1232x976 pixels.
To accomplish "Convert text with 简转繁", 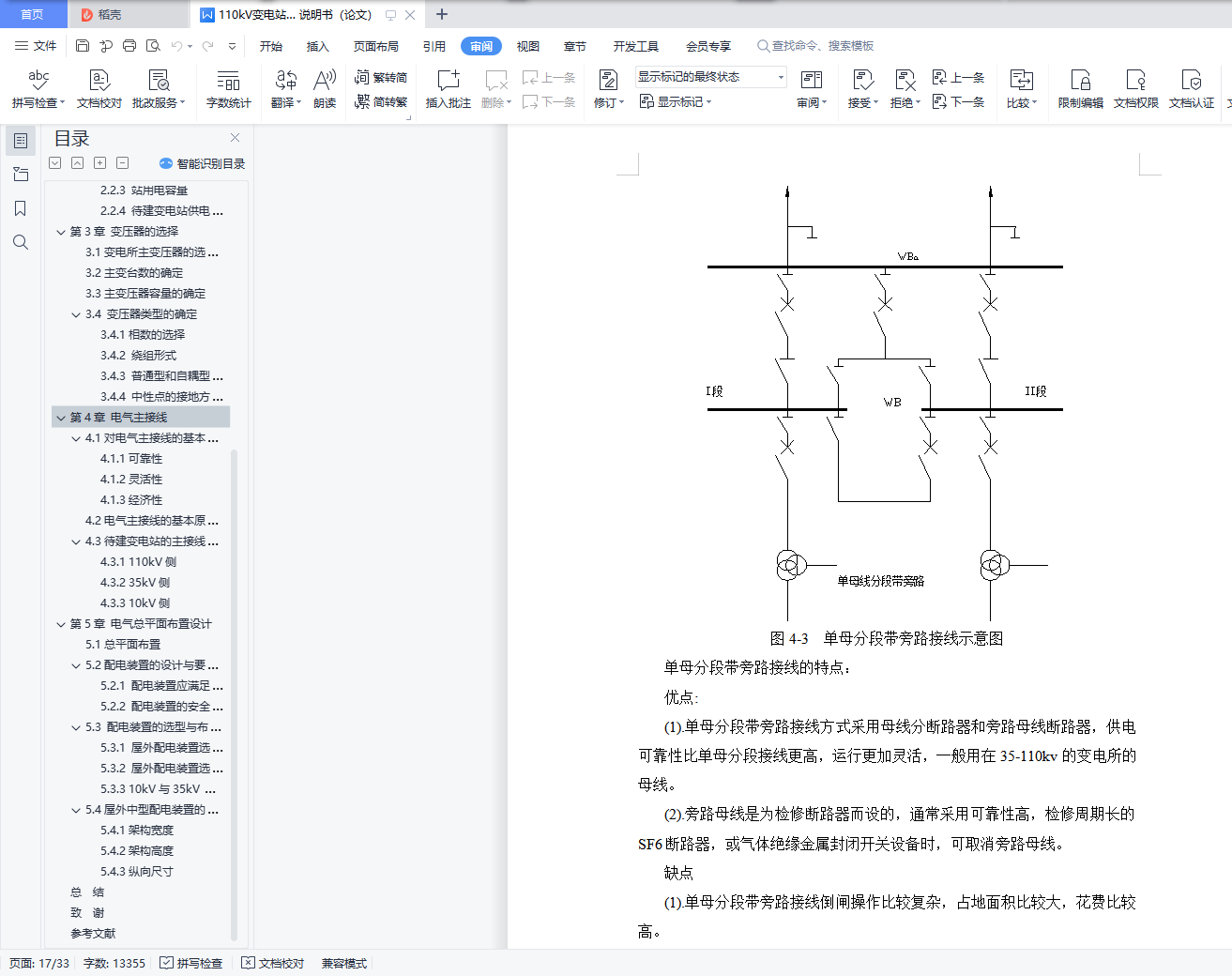I will pos(381,101).
